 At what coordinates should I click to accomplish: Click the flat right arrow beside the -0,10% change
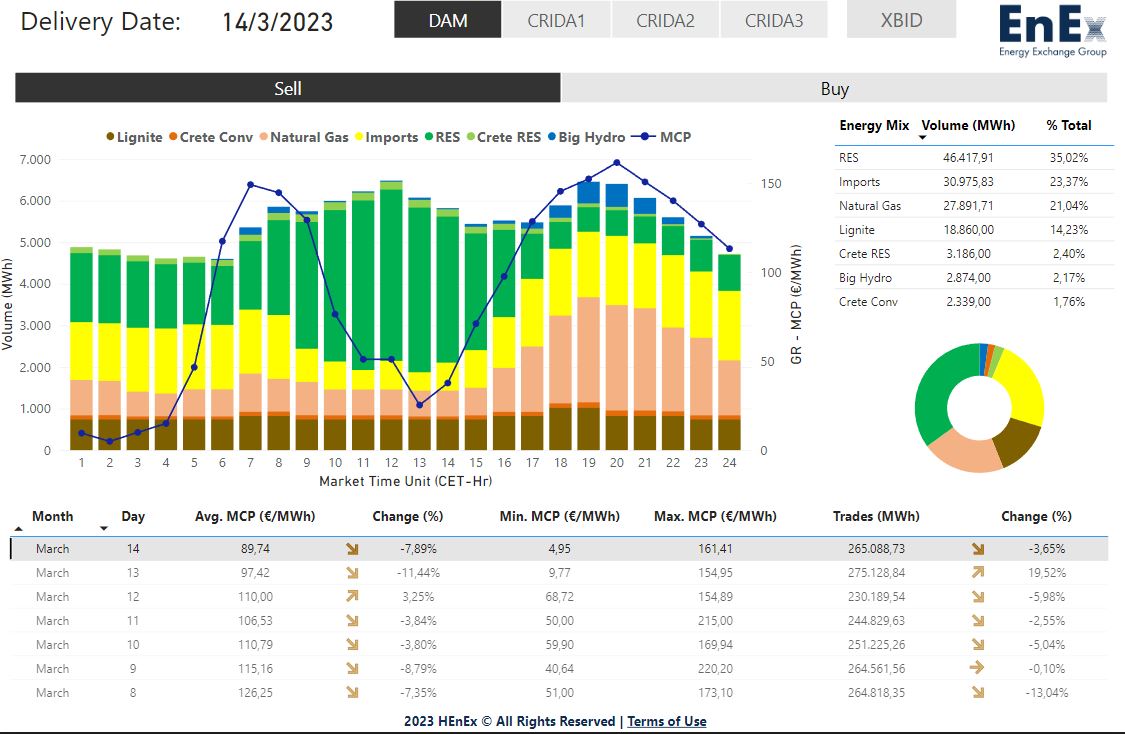click(978, 669)
